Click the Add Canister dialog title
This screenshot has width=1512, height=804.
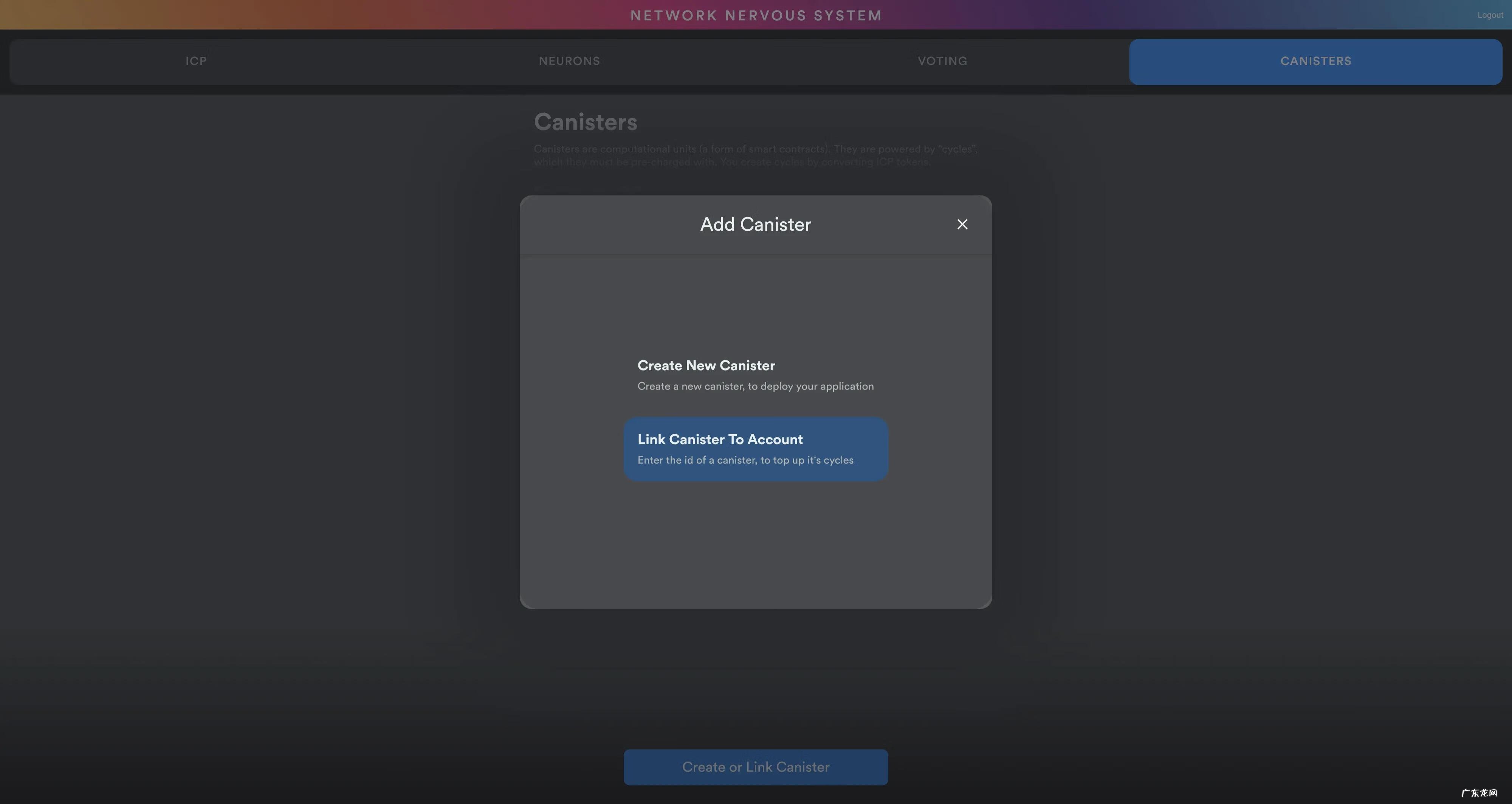(755, 224)
